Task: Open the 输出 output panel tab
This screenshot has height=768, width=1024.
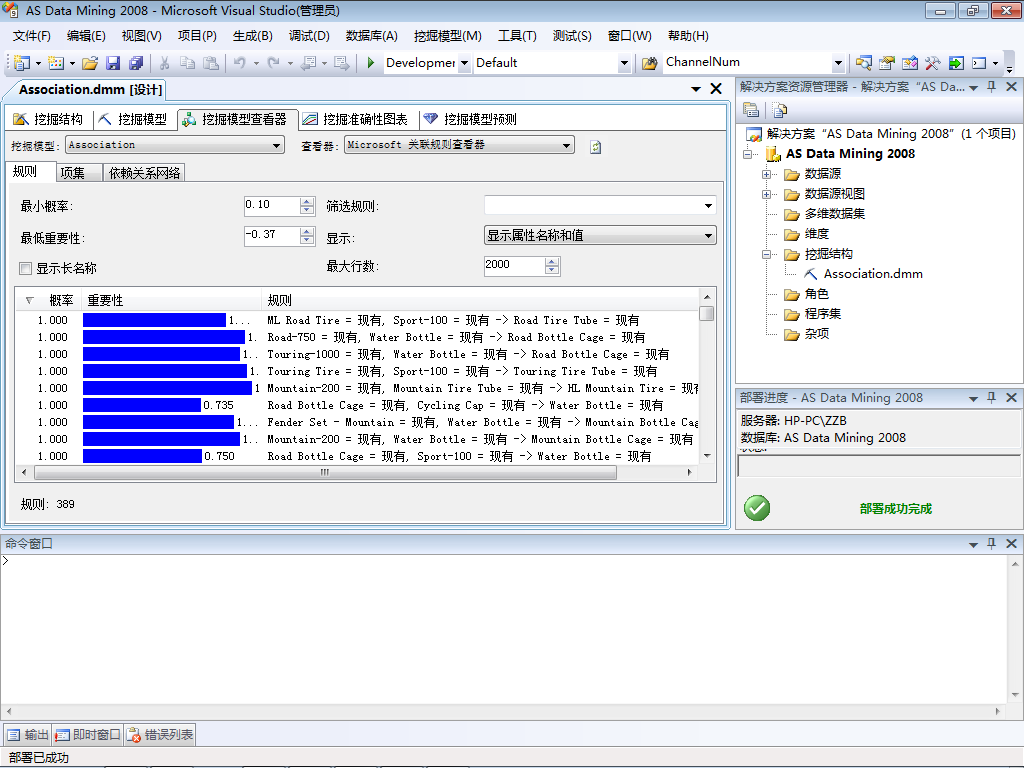Action: (28, 735)
